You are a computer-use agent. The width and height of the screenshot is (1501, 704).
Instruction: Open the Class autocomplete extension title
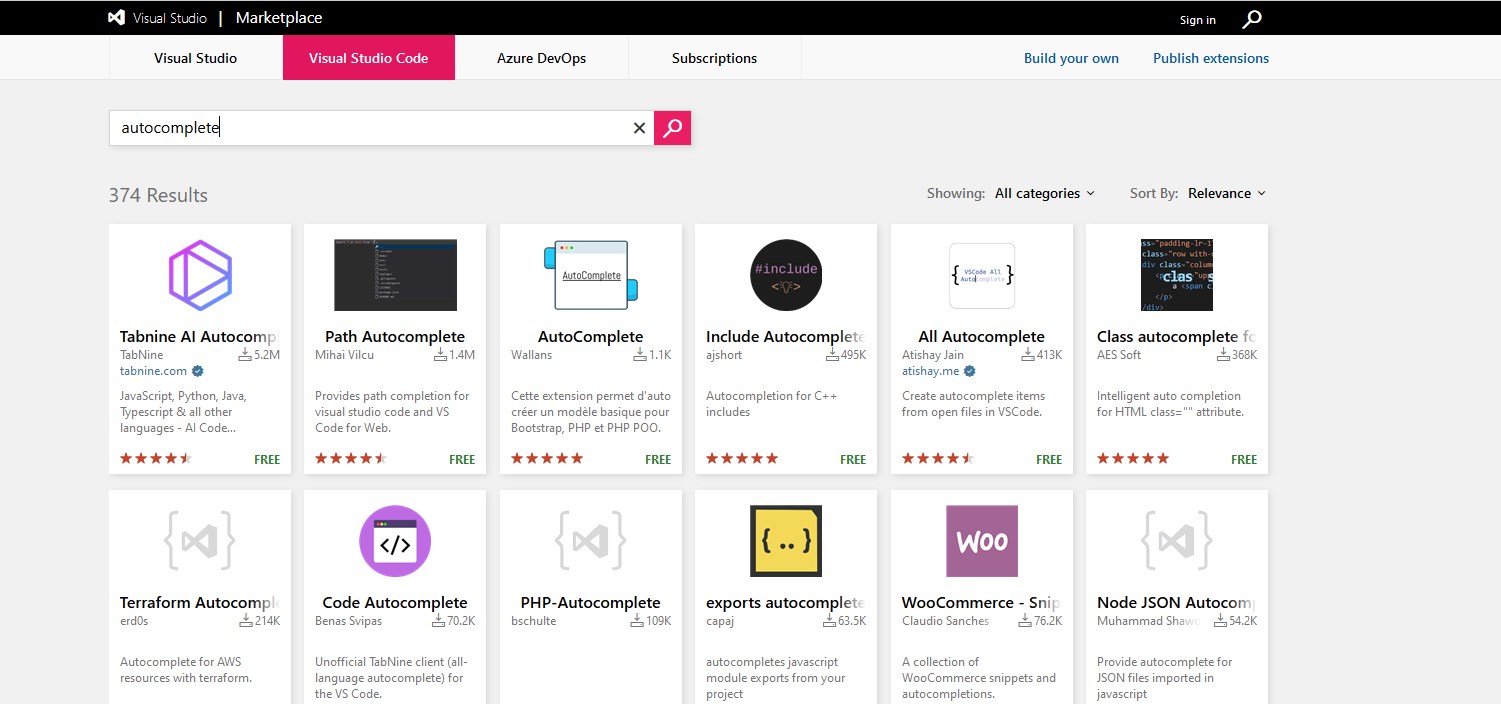point(1177,337)
